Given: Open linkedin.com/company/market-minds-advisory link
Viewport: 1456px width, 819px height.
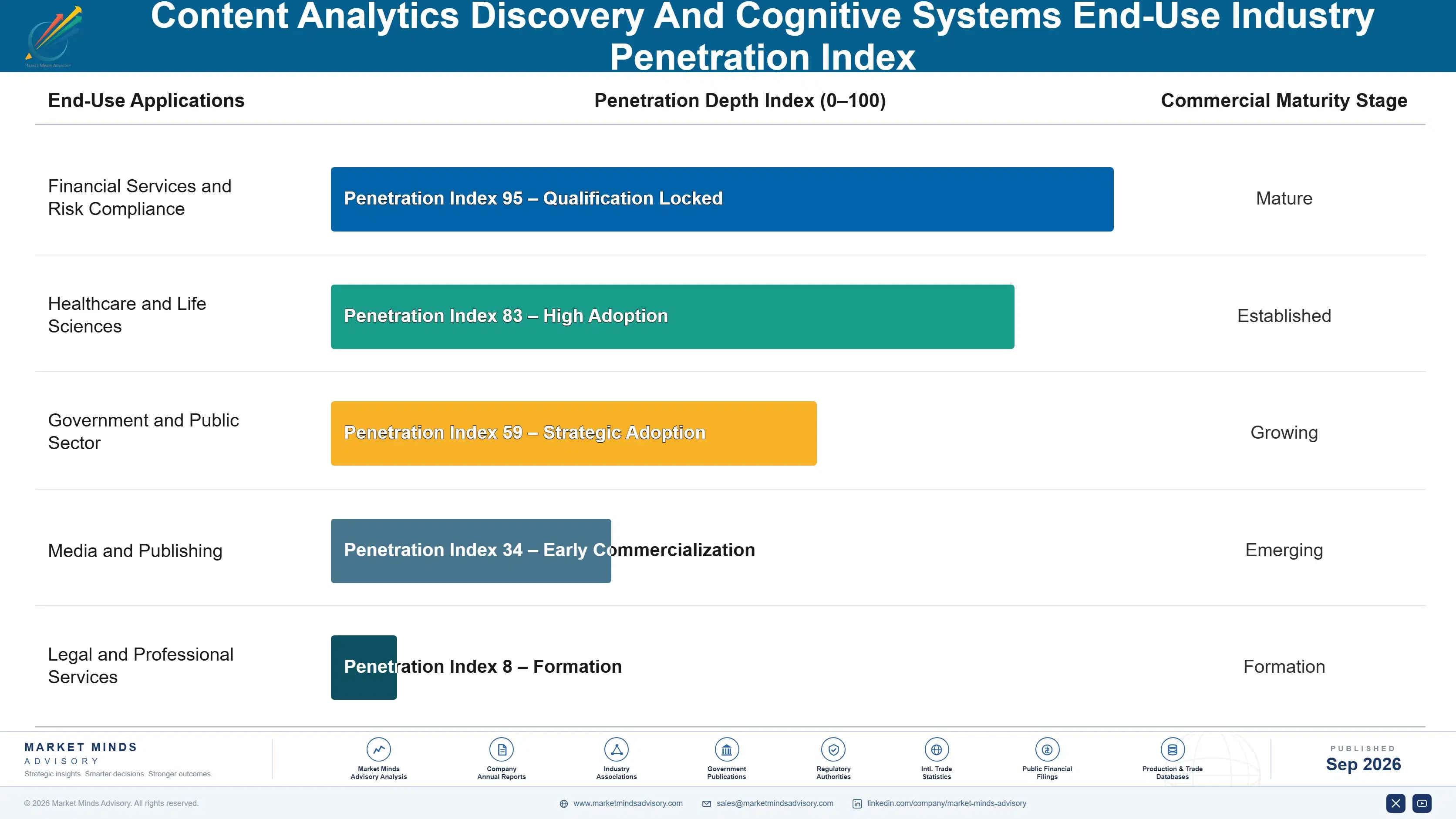Looking at the screenshot, I should coord(947,803).
